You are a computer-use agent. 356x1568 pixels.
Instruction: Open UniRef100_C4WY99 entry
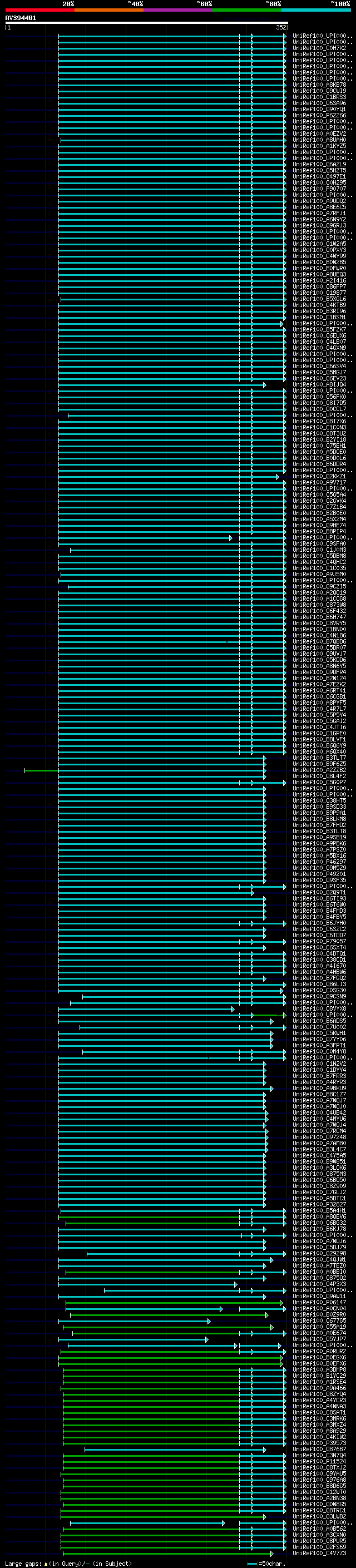click(x=319, y=256)
